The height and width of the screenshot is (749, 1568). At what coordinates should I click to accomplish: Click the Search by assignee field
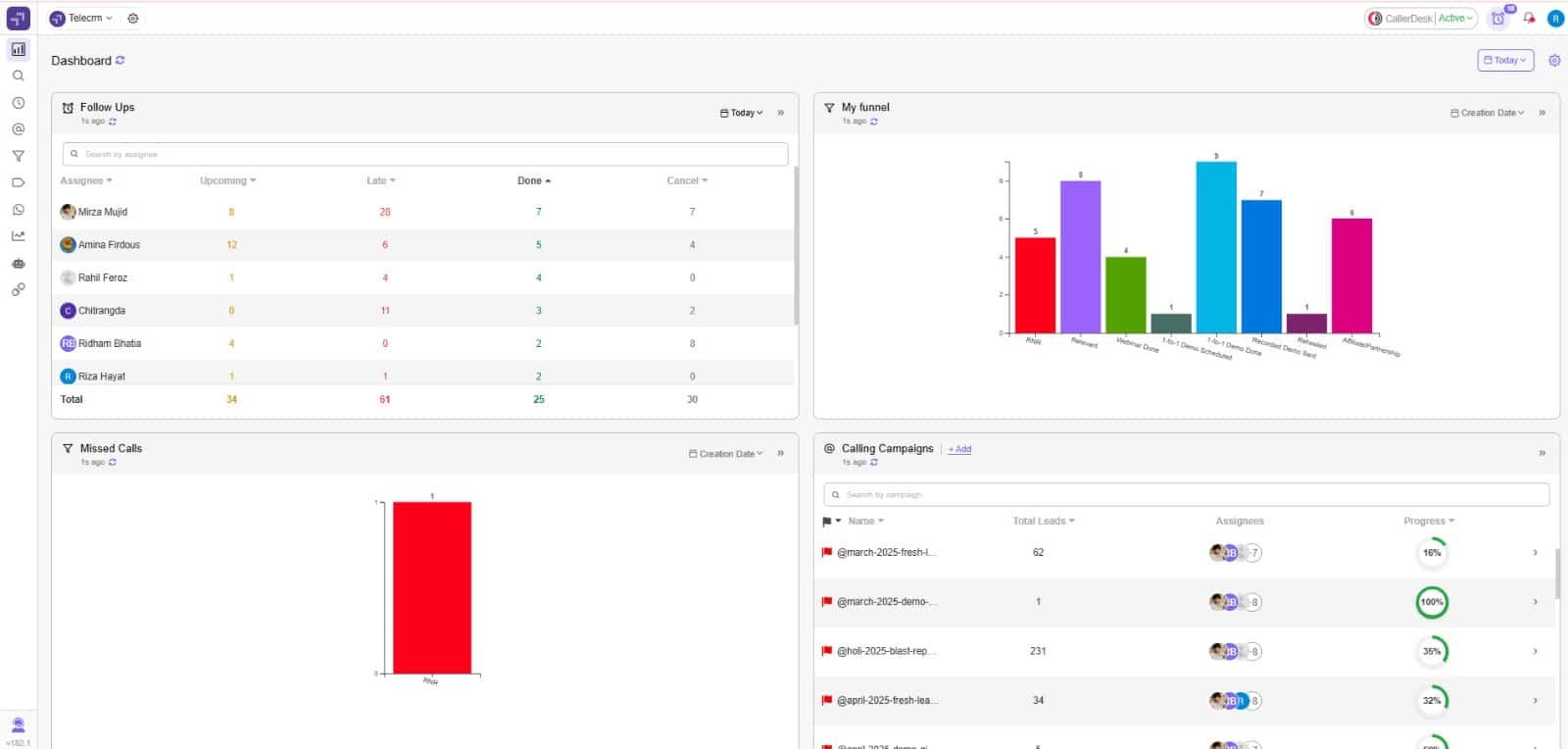(425, 154)
